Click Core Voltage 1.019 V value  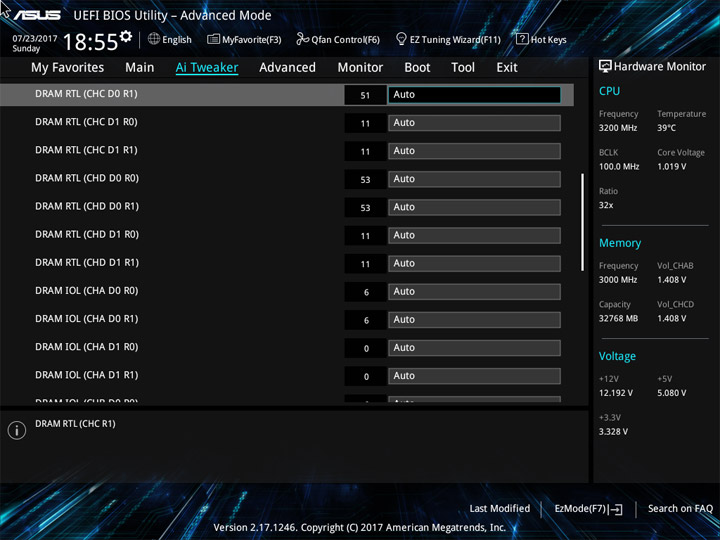pos(671,167)
